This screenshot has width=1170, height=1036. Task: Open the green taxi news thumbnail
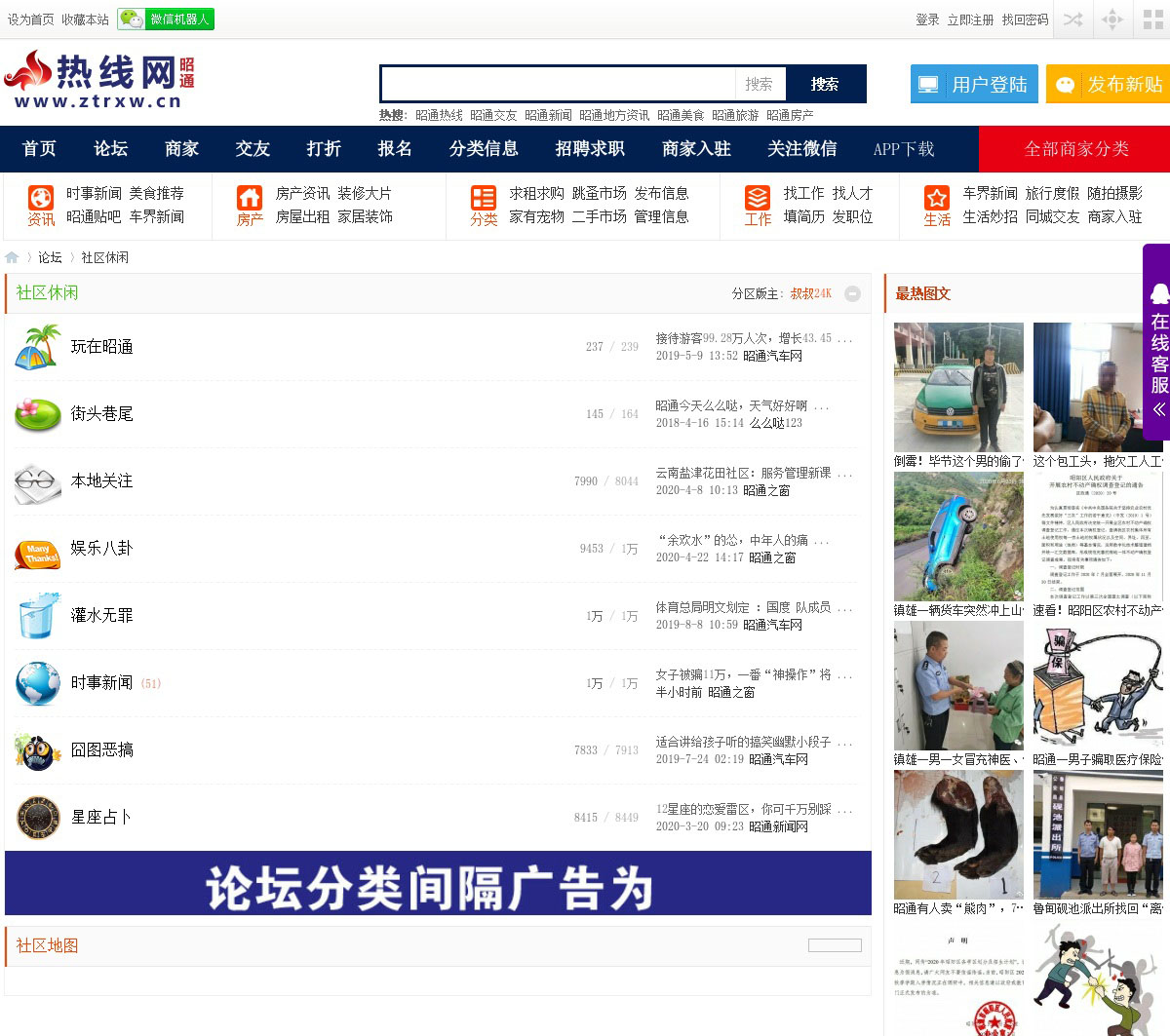(958, 387)
